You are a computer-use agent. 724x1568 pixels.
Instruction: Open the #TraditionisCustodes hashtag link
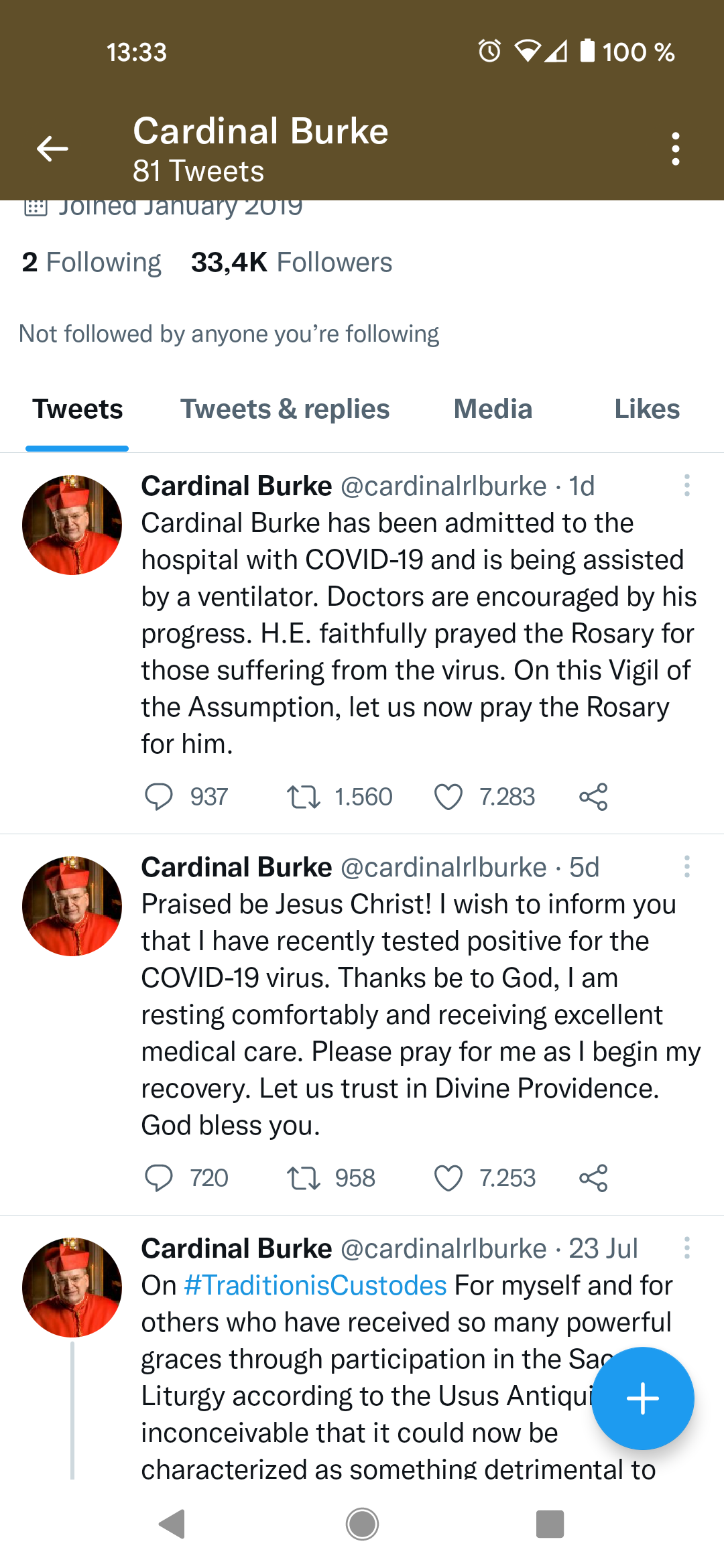(x=315, y=1285)
